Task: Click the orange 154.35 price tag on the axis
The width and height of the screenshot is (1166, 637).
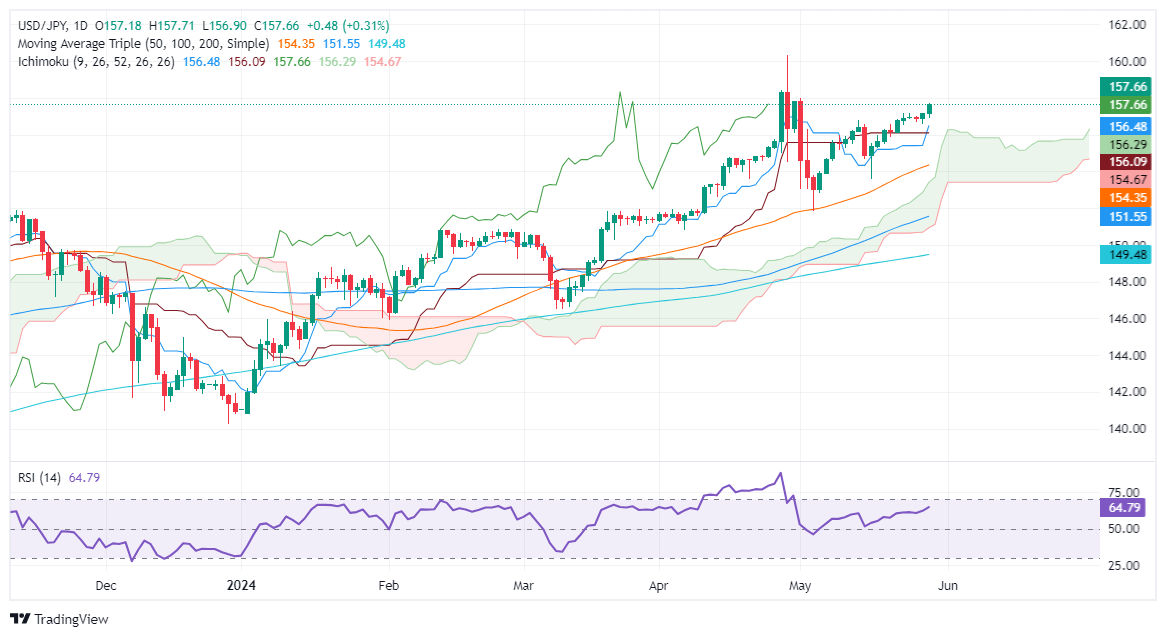Action: [1127, 198]
